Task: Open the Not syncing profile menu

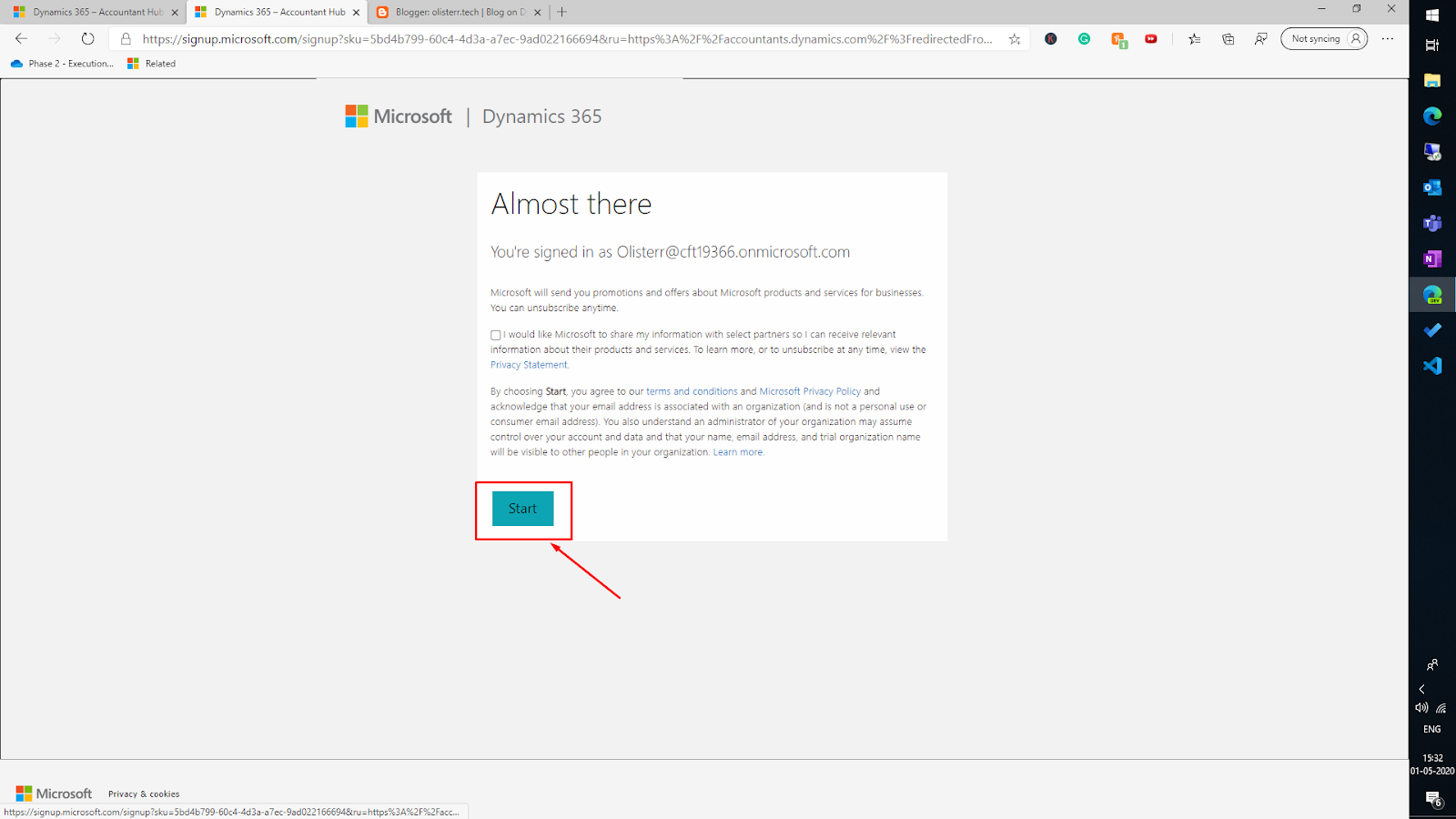Action: pyautogui.click(x=1324, y=39)
